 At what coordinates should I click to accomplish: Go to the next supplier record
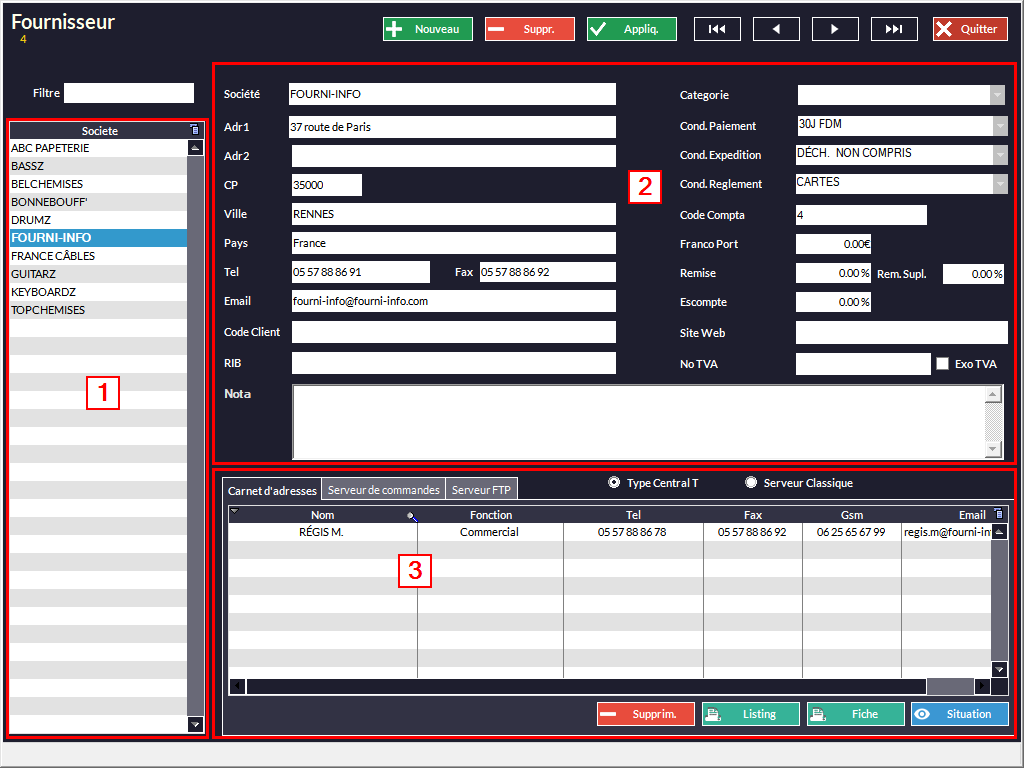point(835,29)
